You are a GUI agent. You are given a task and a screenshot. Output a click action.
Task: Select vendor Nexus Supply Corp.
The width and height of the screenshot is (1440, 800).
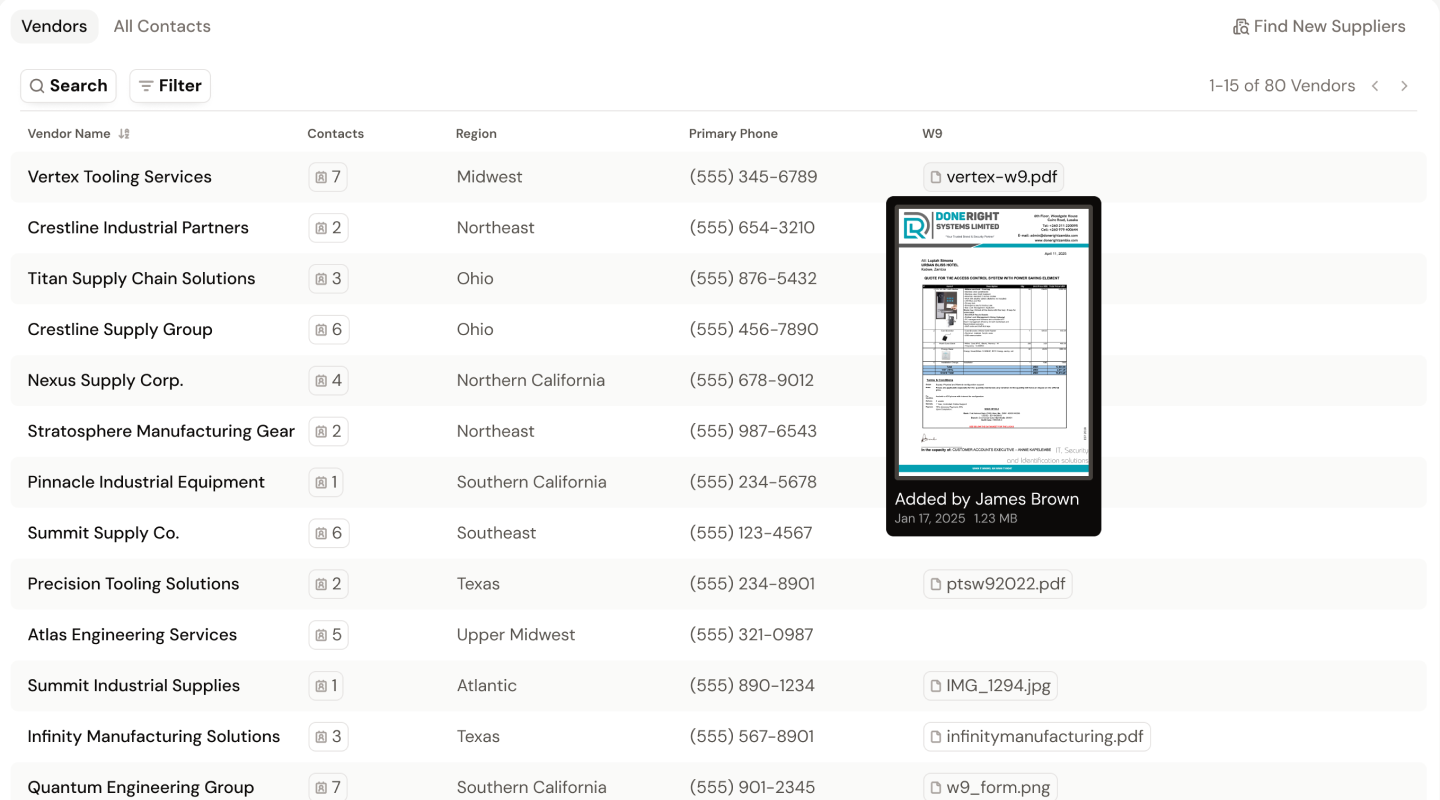(105, 381)
